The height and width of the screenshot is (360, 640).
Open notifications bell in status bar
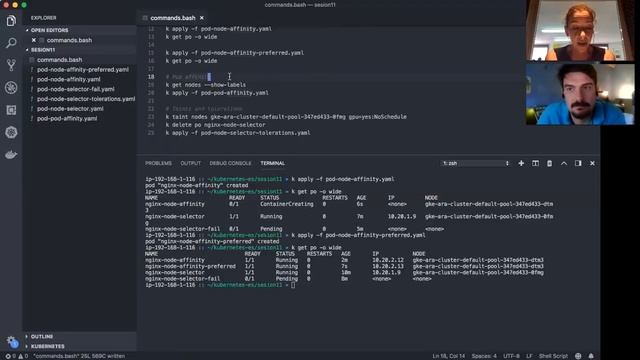pyautogui.click(x=591, y=356)
